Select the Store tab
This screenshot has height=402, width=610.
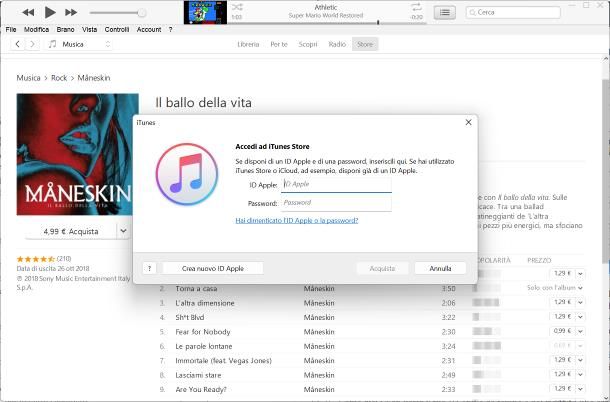pyautogui.click(x=365, y=44)
